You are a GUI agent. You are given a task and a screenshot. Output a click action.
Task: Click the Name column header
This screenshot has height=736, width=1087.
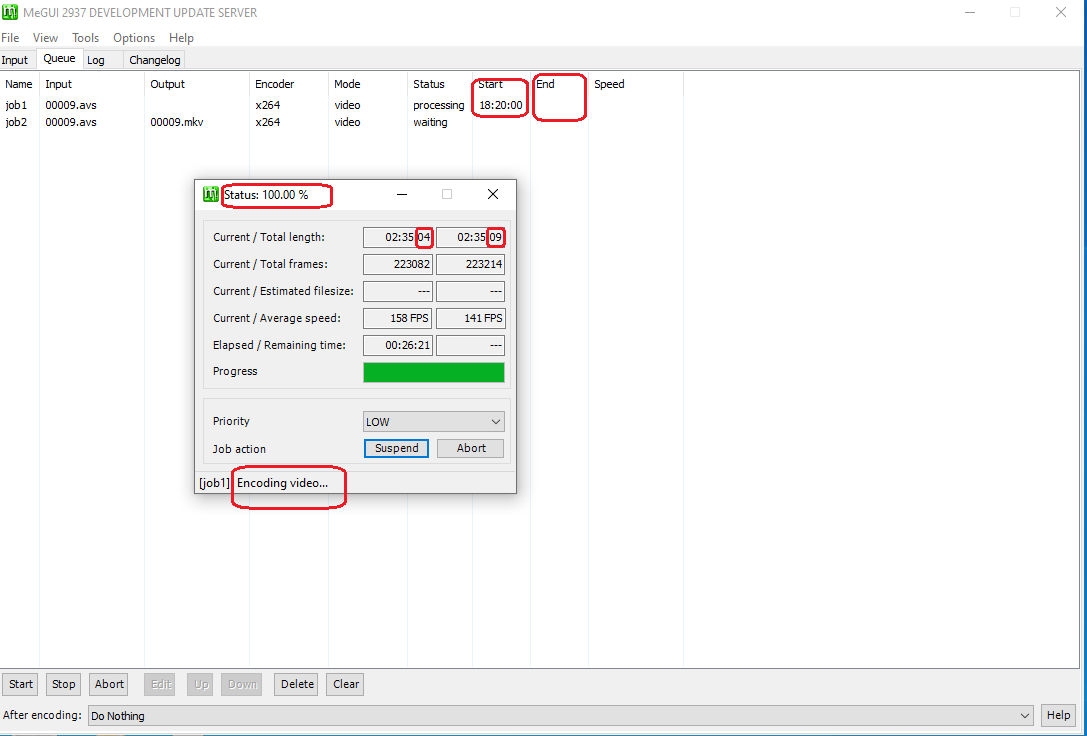click(19, 84)
